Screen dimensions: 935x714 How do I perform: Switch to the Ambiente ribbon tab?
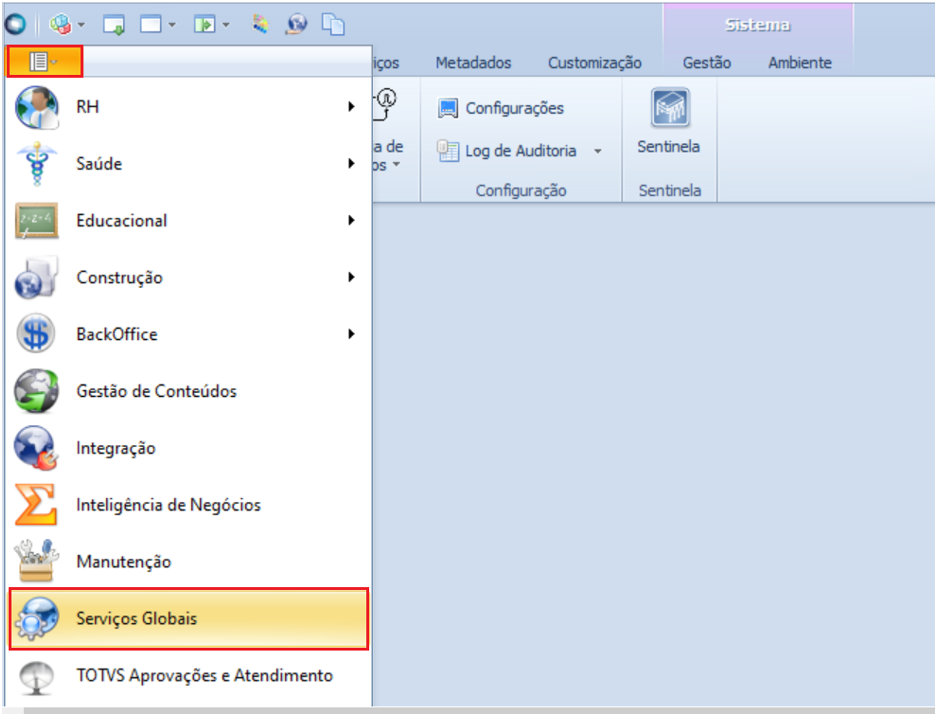pyautogui.click(x=800, y=63)
